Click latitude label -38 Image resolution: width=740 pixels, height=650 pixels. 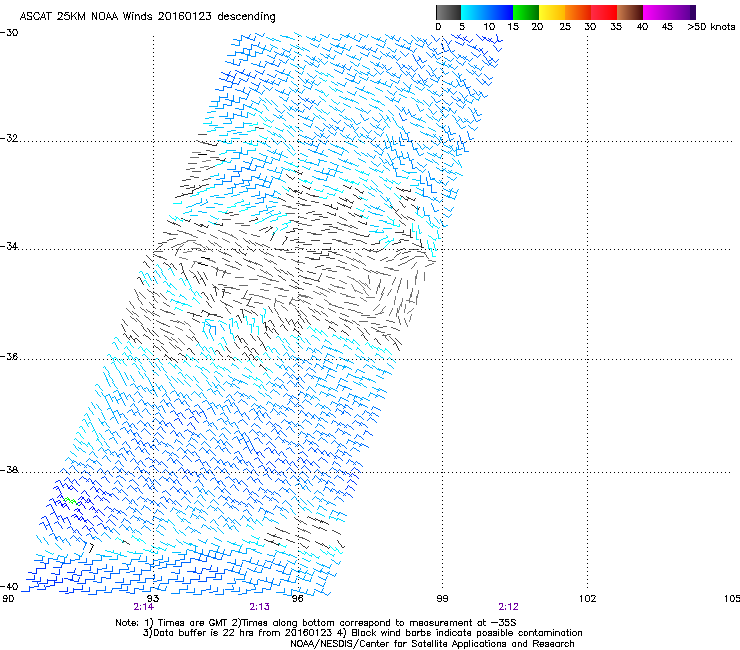click(9, 470)
